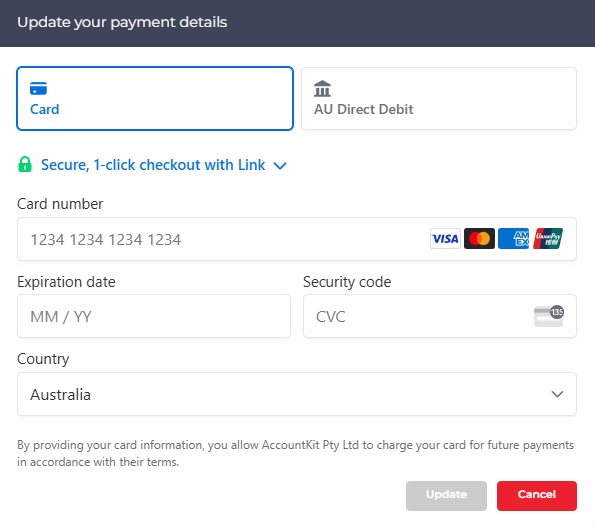Click the Update your payment details header
This screenshot has width=595, height=527.
[x=122, y=22]
